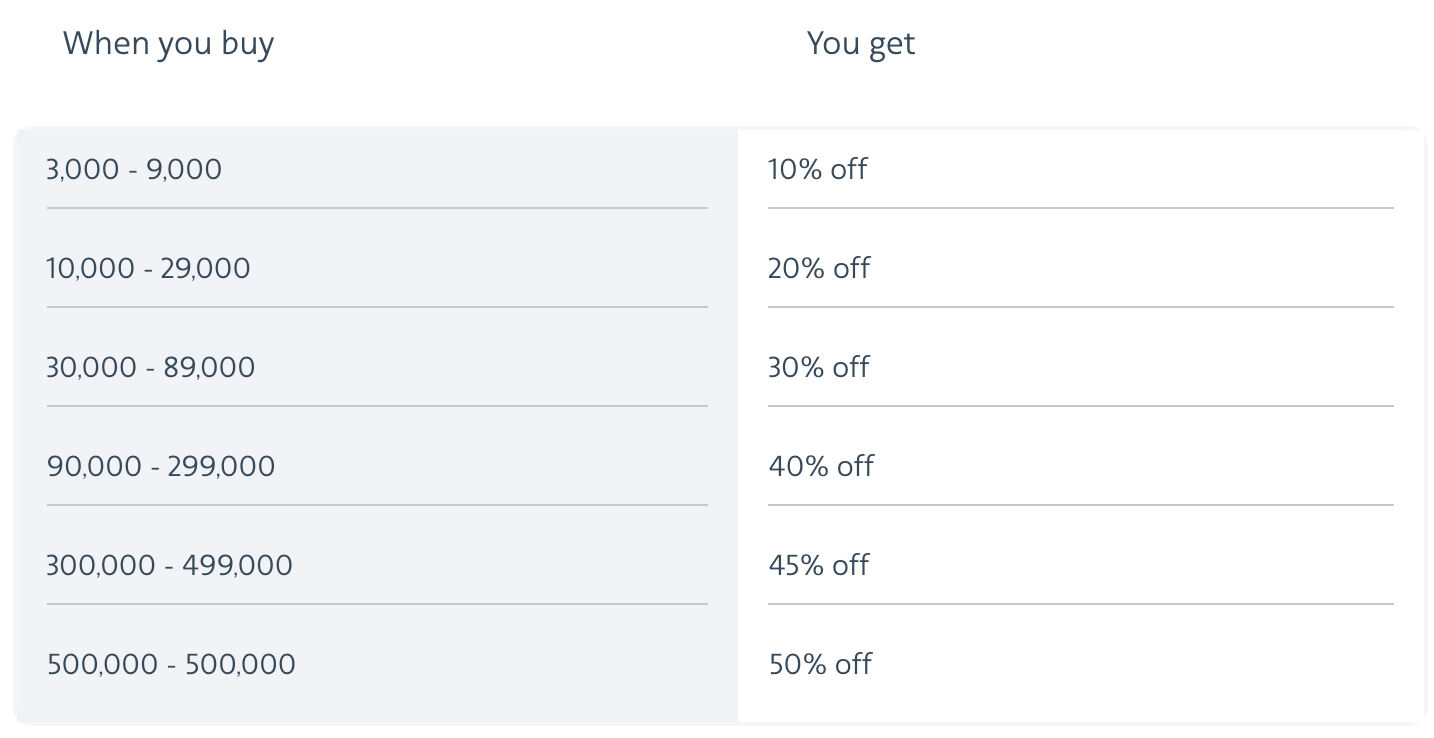Pick the "50% off" discount entry
This screenshot has height=738, width=1434.
click(x=820, y=664)
